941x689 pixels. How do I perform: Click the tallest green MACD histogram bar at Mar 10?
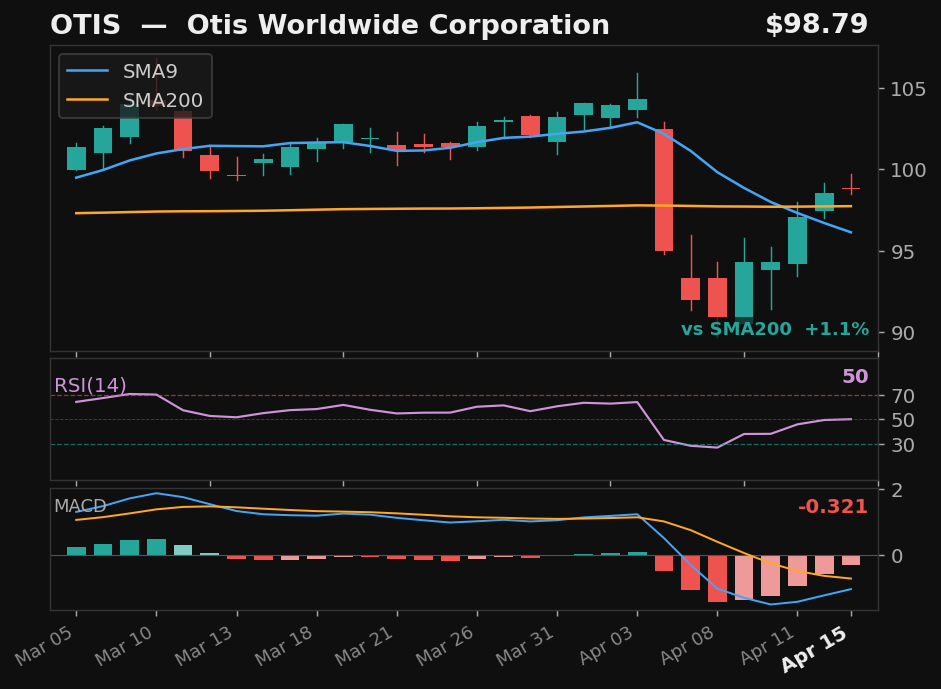(156, 547)
